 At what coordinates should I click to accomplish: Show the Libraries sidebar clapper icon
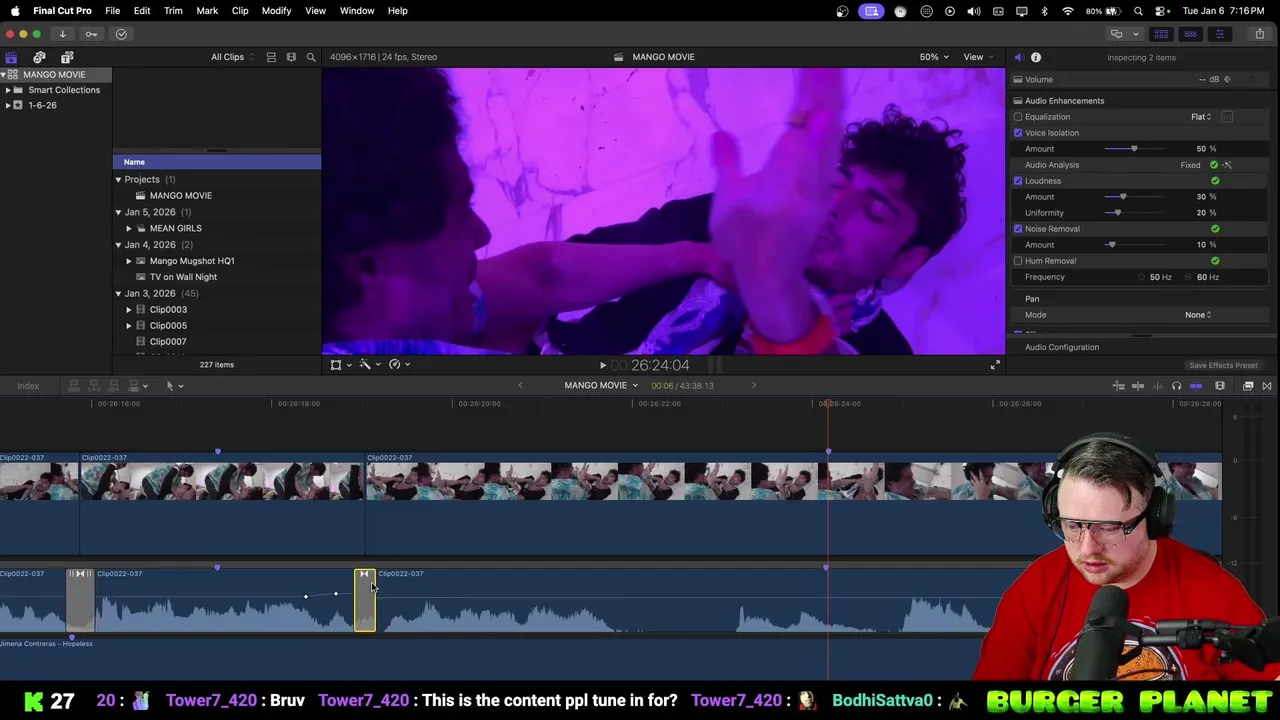coord(11,57)
